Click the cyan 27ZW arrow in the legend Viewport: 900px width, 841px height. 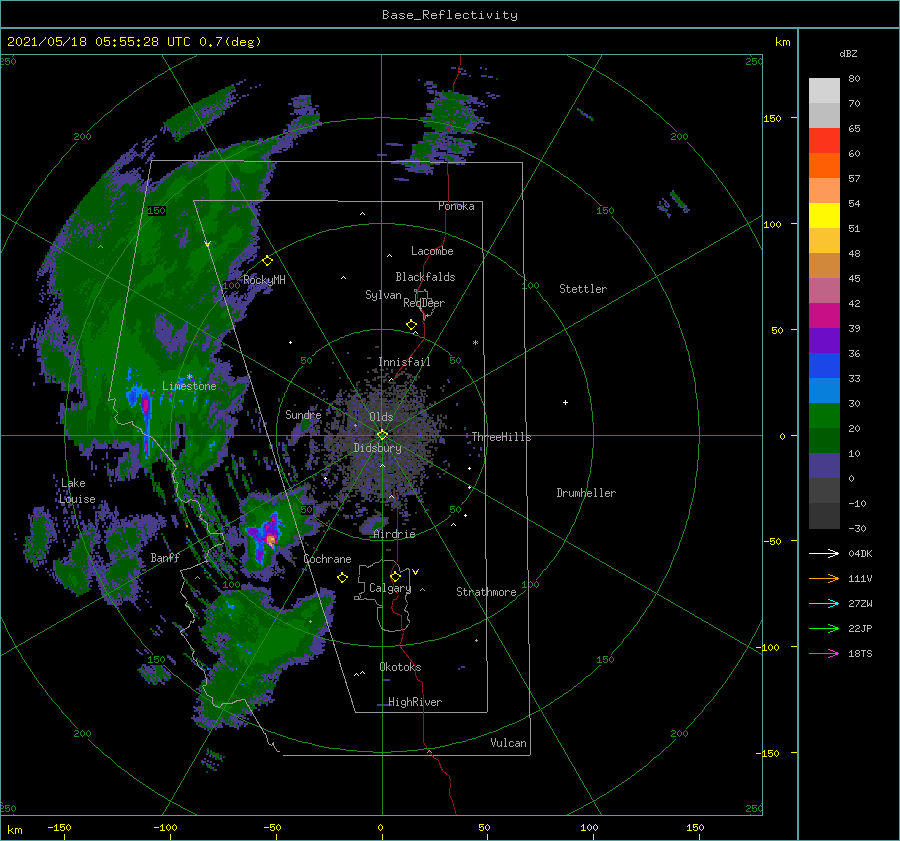pyautogui.click(x=824, y=603)
